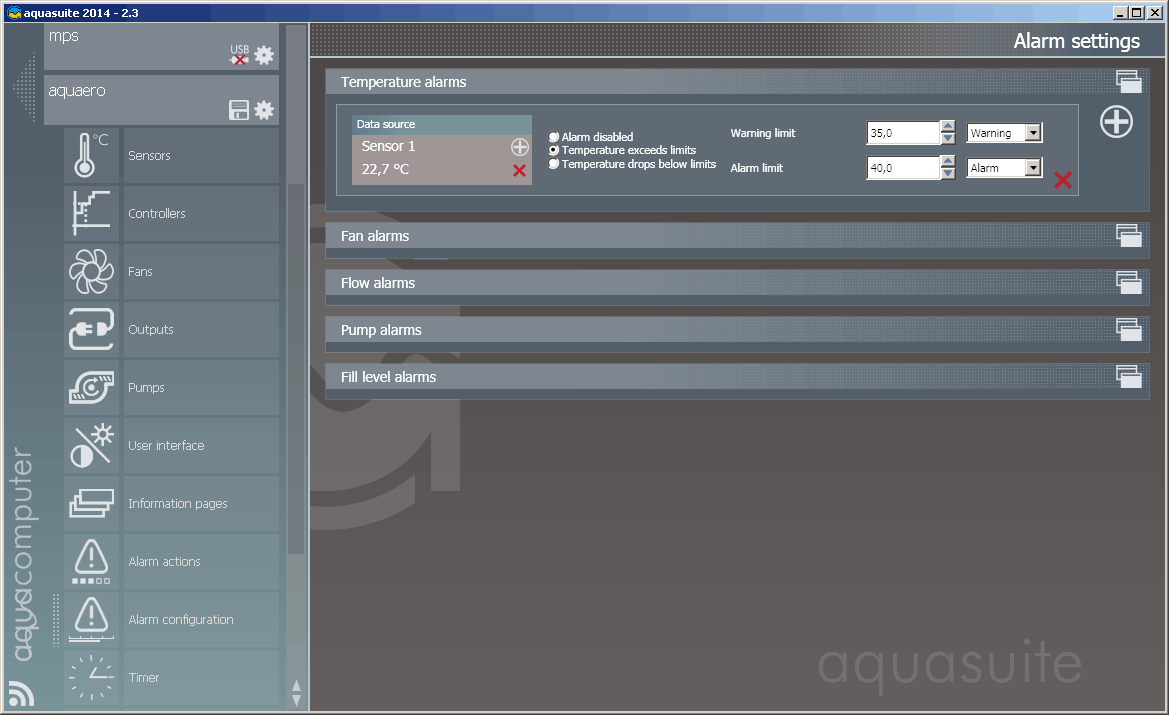Remove Sensor 1 data source red X

pos(520,171)
